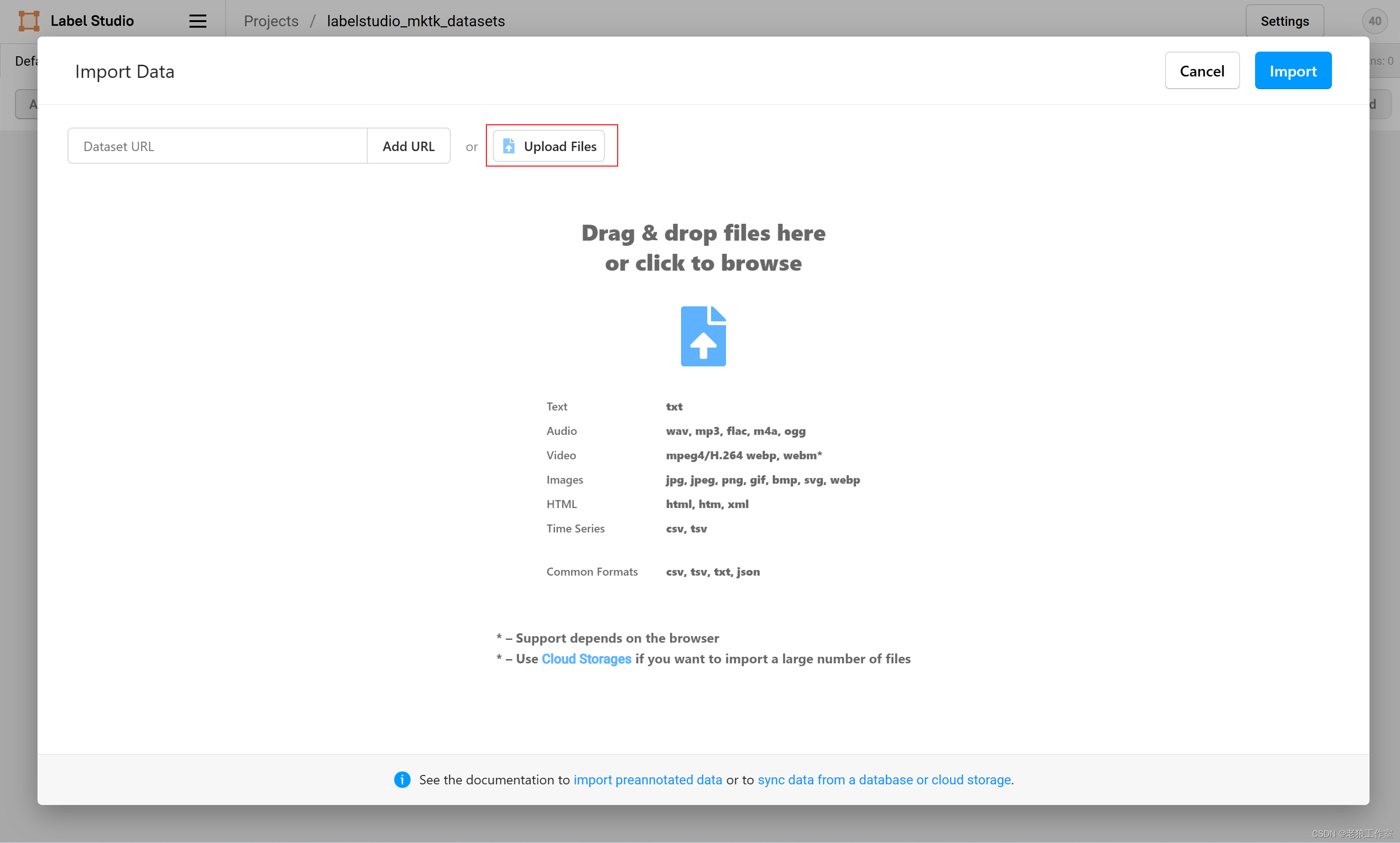The height and width of the screenshot is (843, 1400).
Task: Click the Common Formats row text
Action: point(592,571)
